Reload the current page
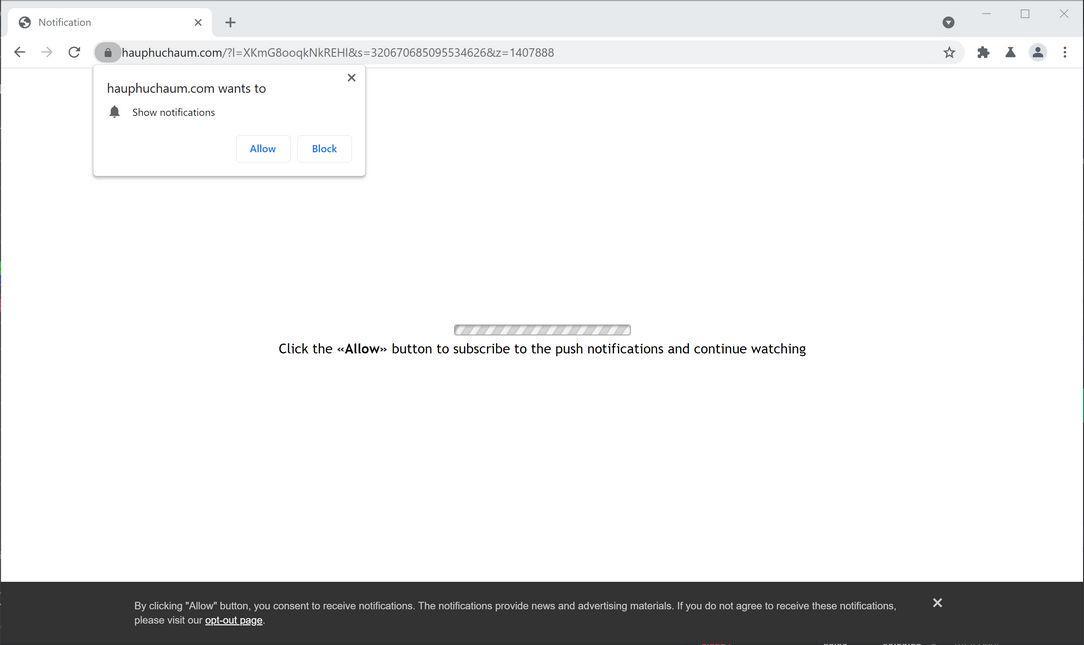This screenshot has height=645, width=1084. pos(73,52)
